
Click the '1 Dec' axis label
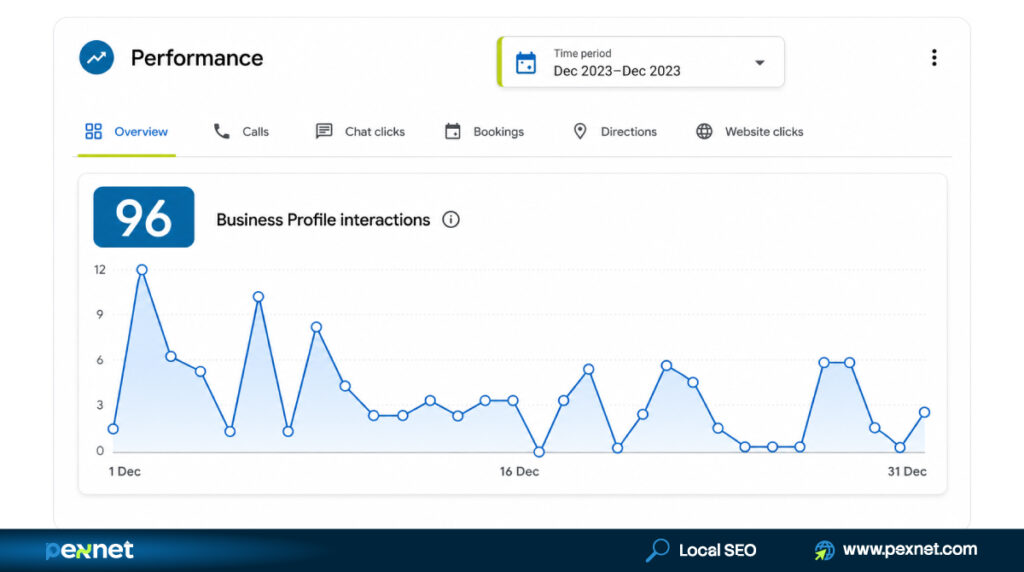(x=125, y=471)
